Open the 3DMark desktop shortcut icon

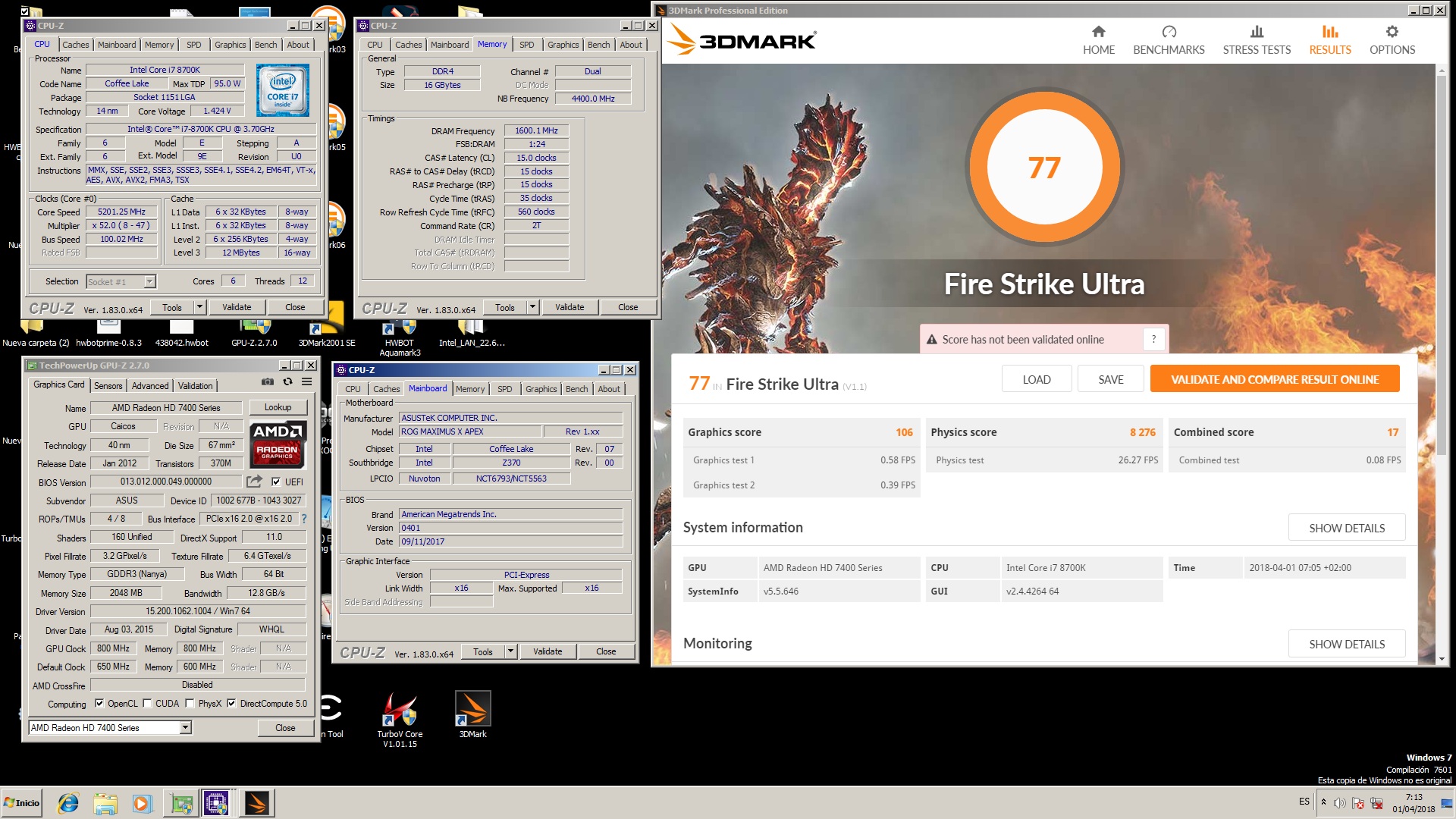tap(472, 714)
